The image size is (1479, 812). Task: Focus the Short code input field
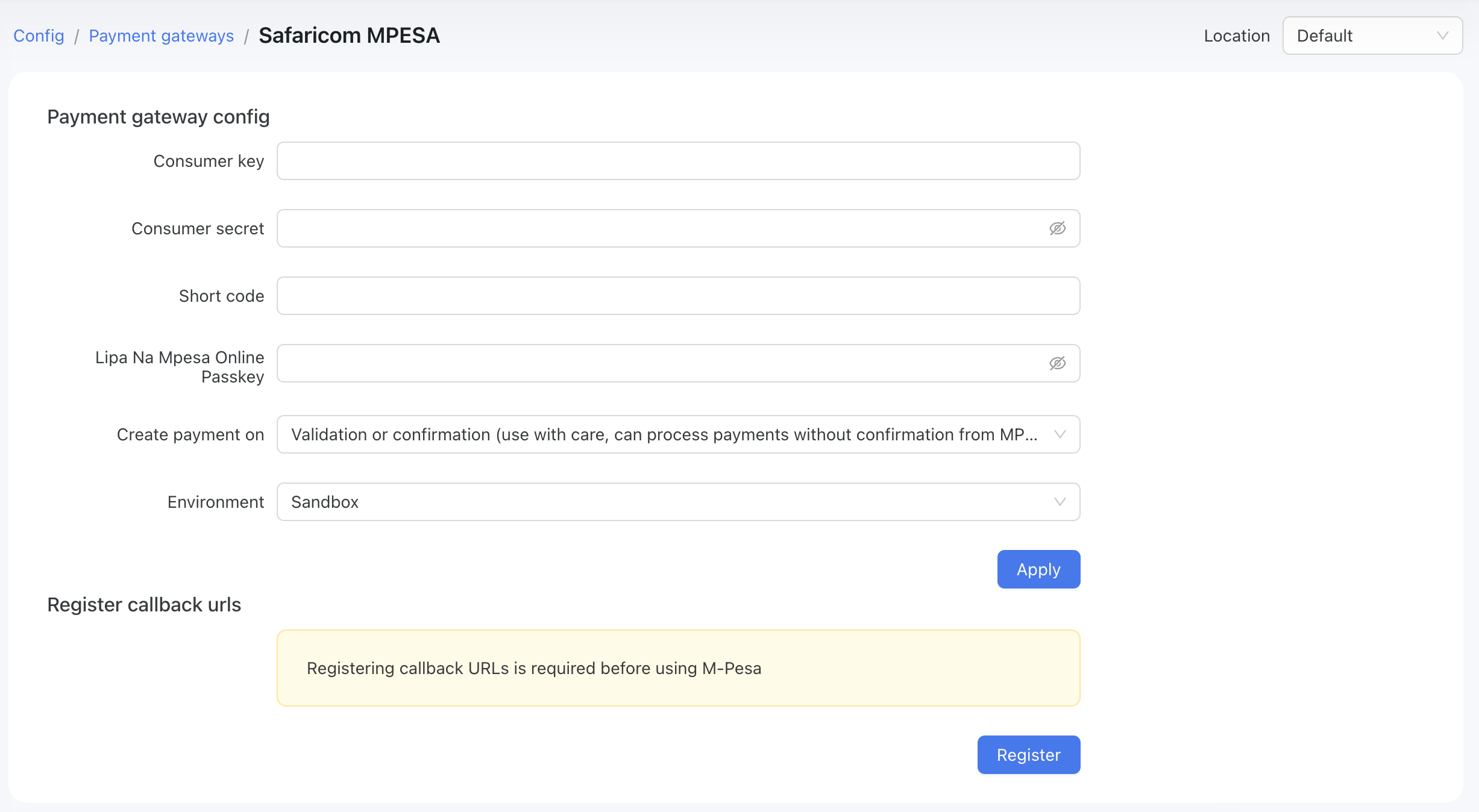pyautogui.click(x=678, y=296)
